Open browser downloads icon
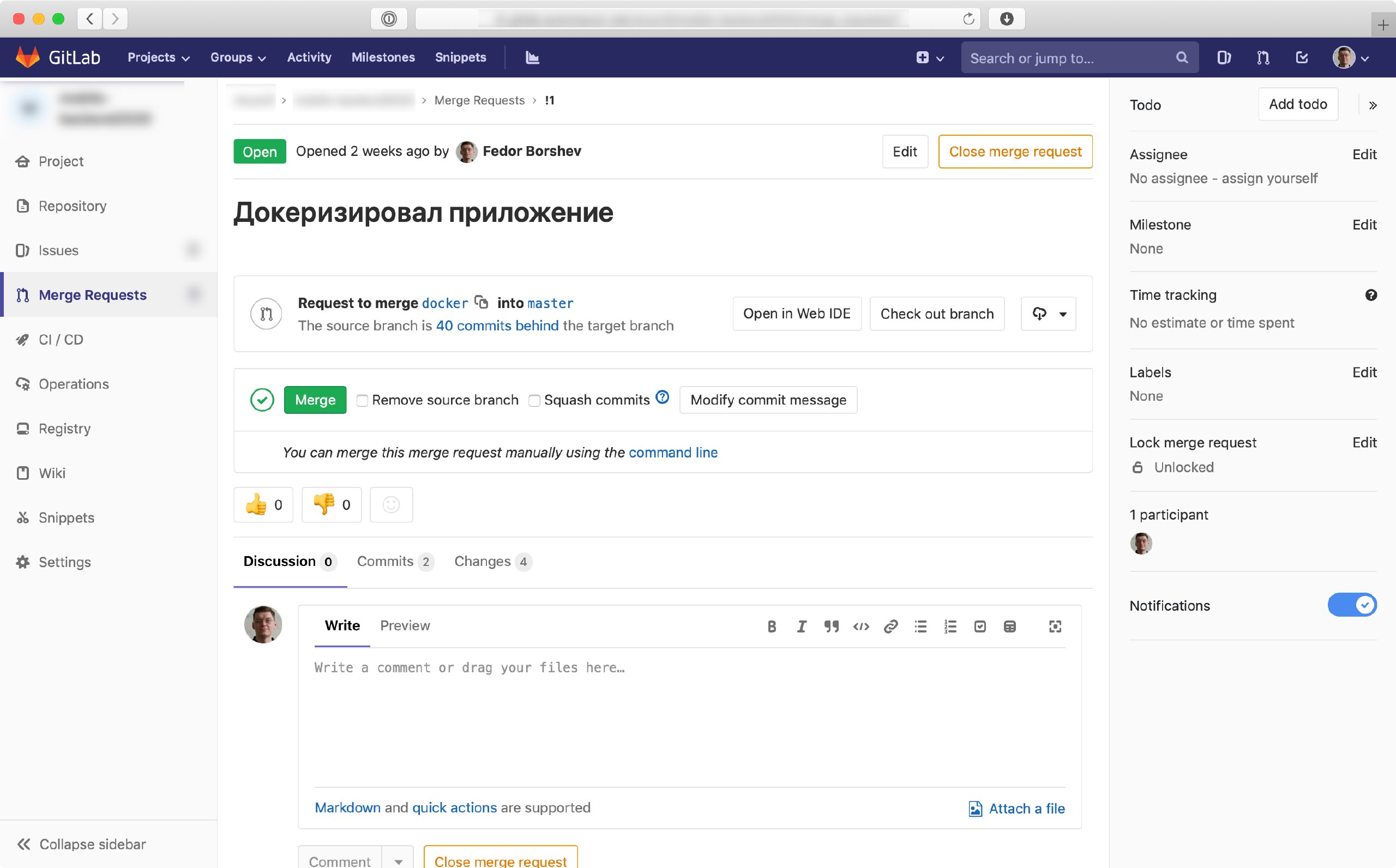Screen dimensions: 1396x868 pos(1006,19)
